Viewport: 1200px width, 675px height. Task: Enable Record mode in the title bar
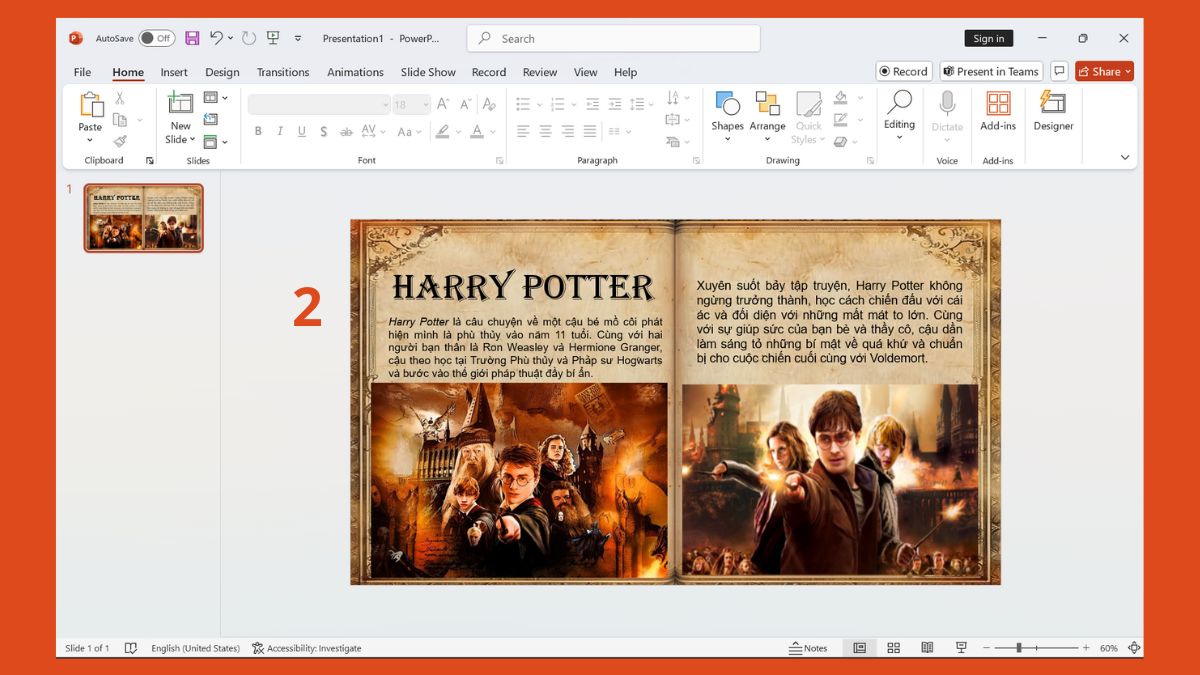click(902, 71)
